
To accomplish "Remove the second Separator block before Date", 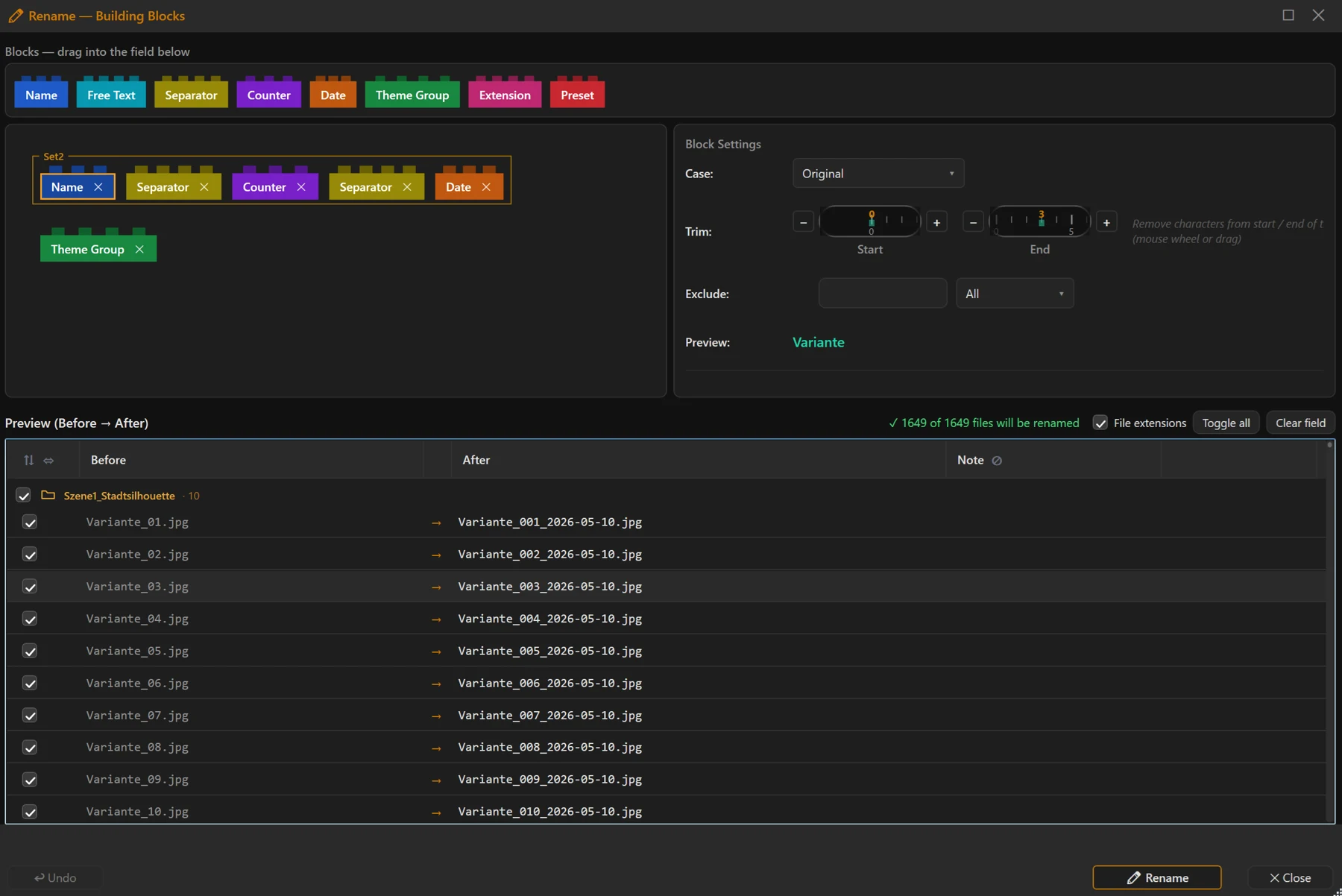I will (x=407, y=187).
